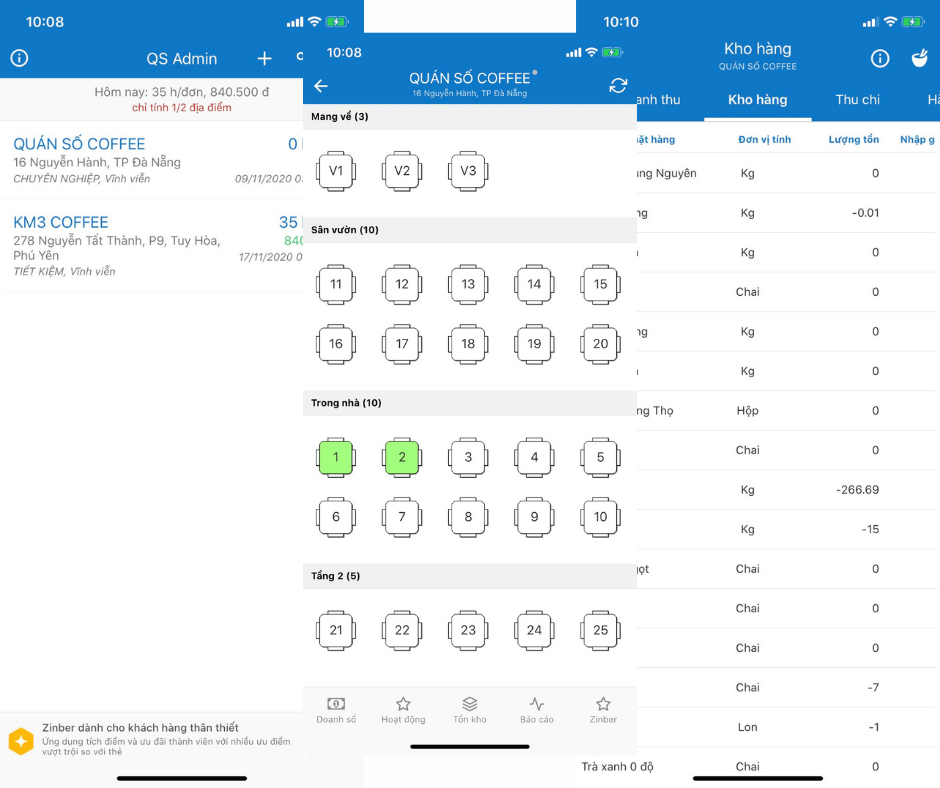Tap the Lon unit cell
This screenshot has height=788, width=940.
tap(748, 727)
